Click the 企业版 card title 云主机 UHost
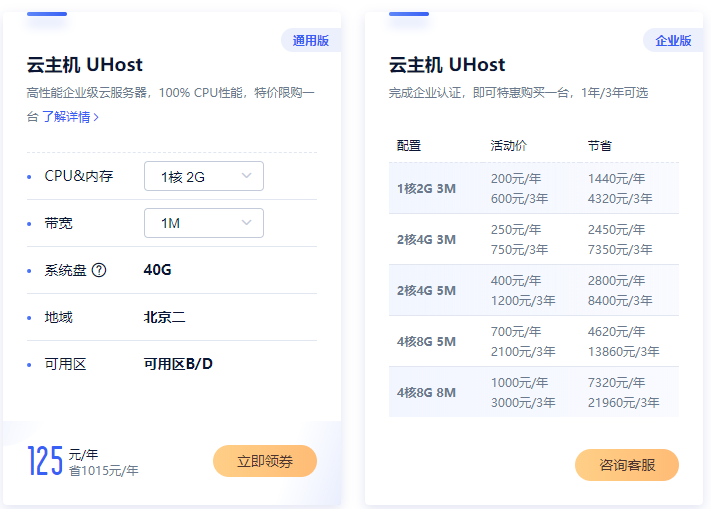The image size is (711, 509). click(447, 65)
